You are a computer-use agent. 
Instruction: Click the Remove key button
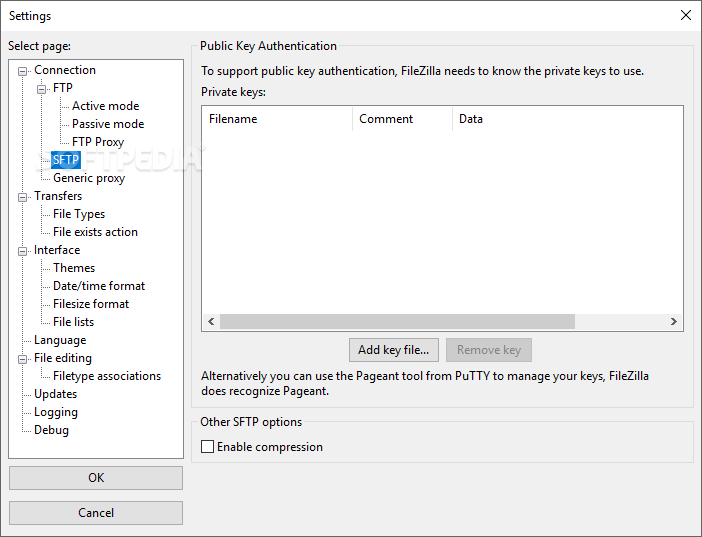[x=489, y=350]
